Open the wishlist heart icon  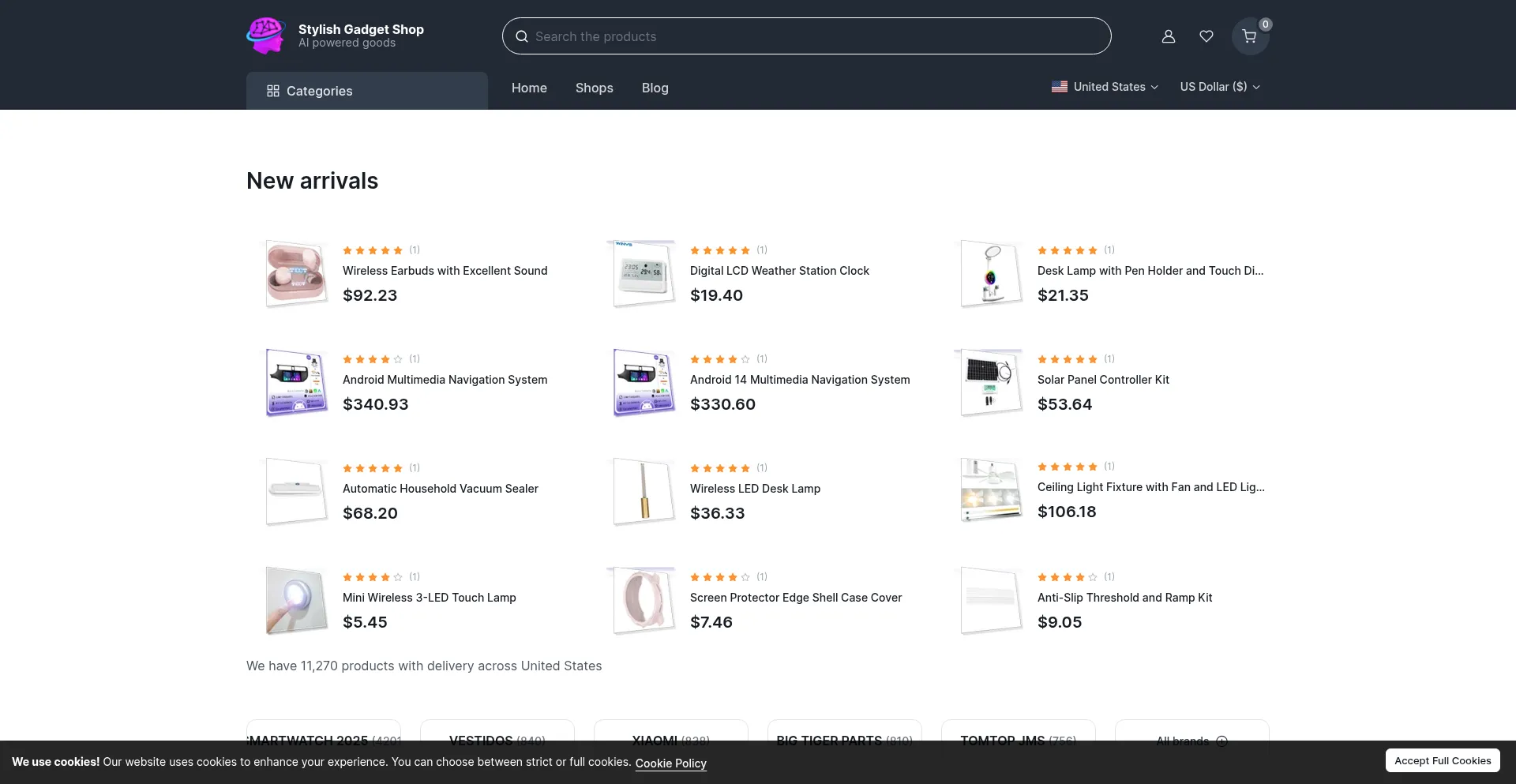click(1206, 36)
